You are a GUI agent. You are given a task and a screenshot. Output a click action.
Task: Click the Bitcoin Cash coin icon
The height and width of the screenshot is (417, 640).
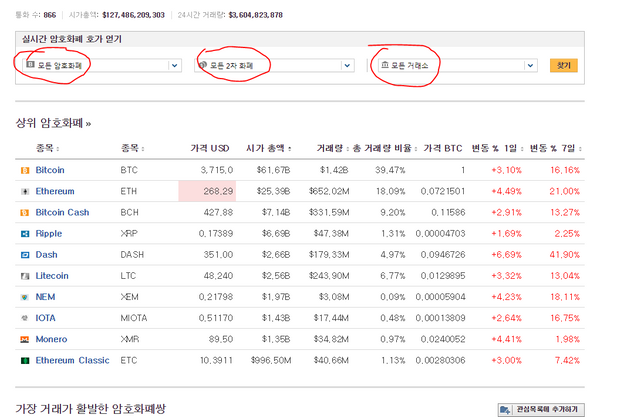coord(25,213)
